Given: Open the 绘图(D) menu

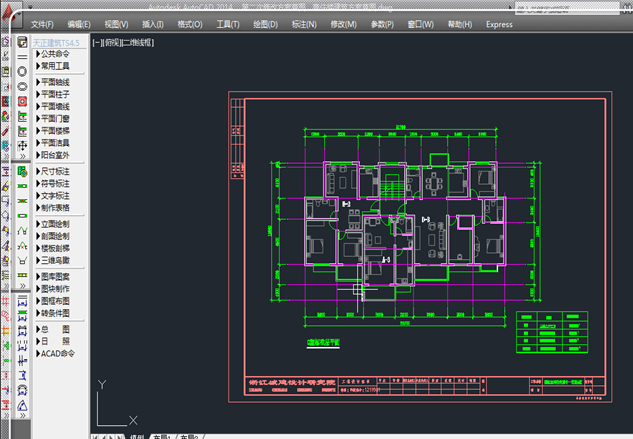Looking at the screenshot, I should click(x=266, y=25).
